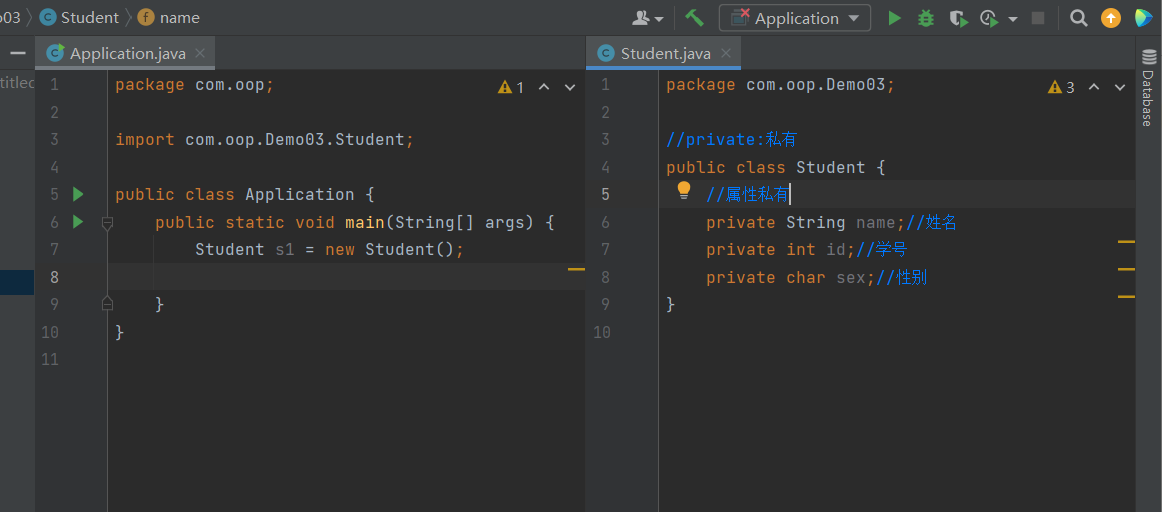This screenshot has width=1162, height=512.
Task: Click the yellow intention lightbulb in Student.java
Action: 684,190
